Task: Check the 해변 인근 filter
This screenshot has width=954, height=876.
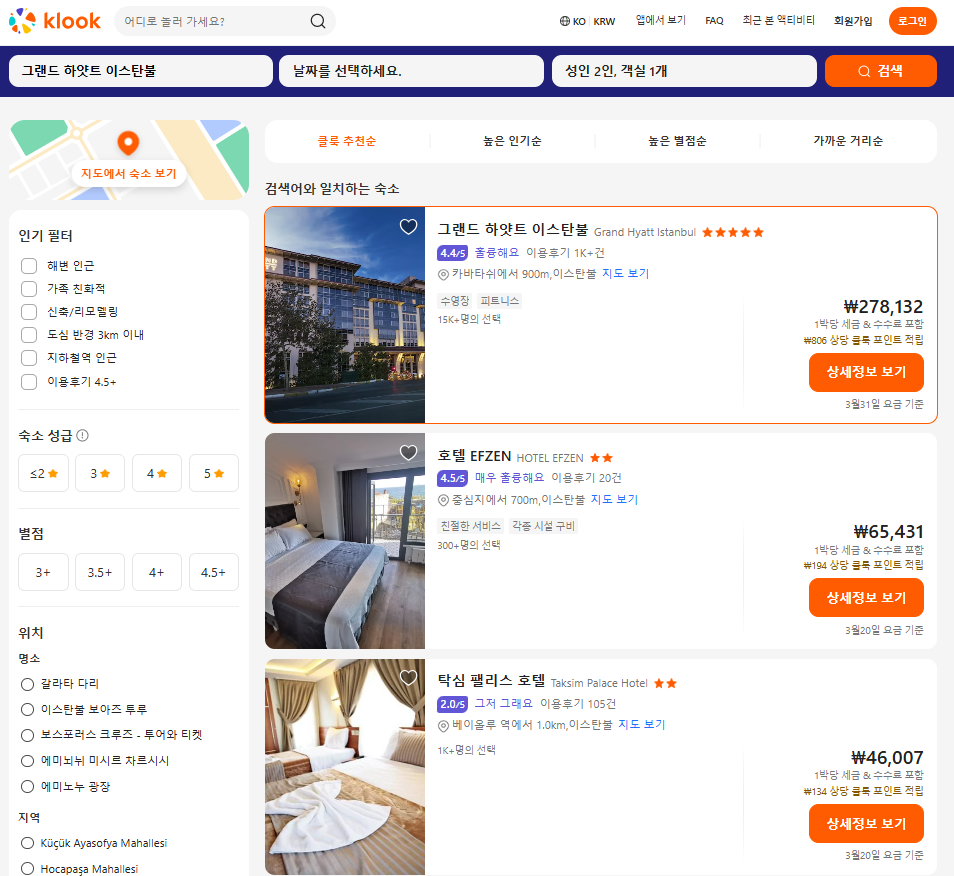Action: [x=29, y=266]
